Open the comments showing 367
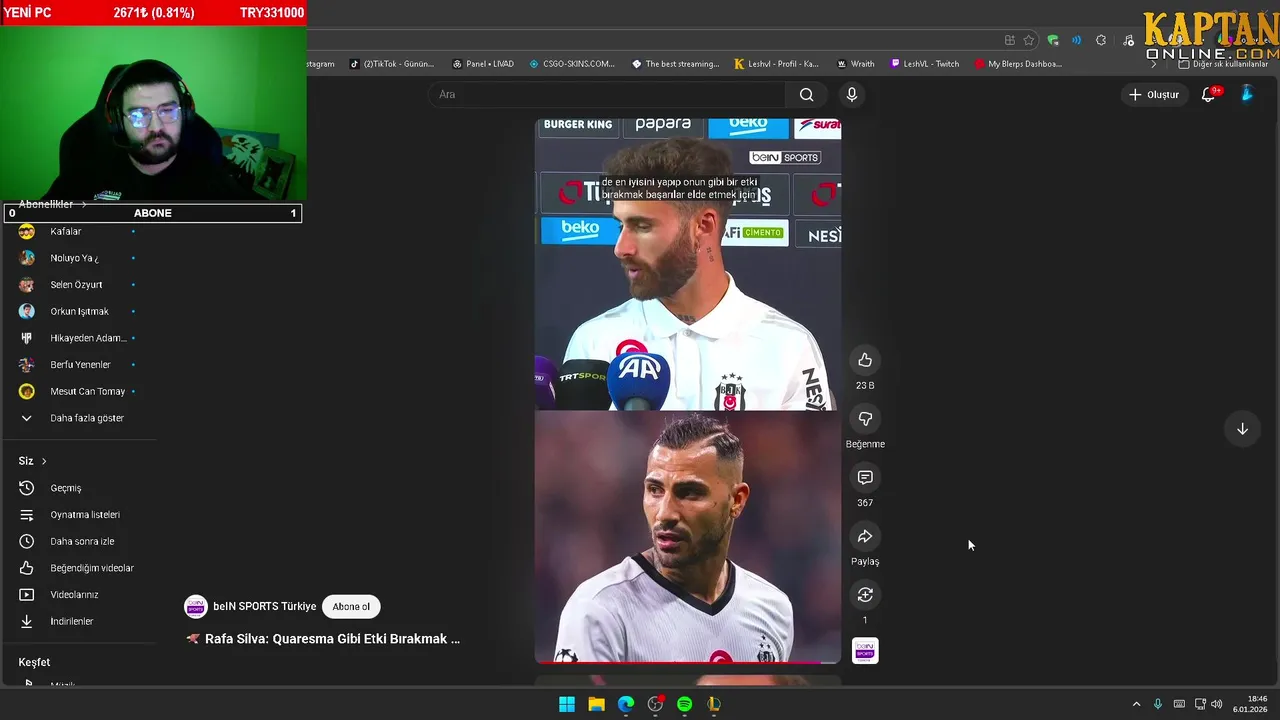Screen dimensions: 1280x720 pos(865,478)
